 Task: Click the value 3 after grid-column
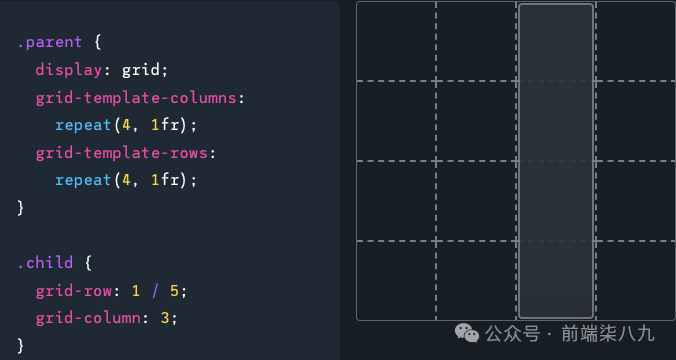(165, 318)
